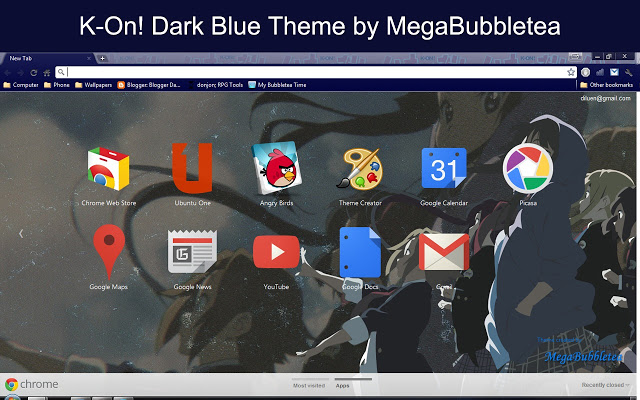Open the Wallpapers bookmarks folder
640x400 pixels.
click(93, 85)
